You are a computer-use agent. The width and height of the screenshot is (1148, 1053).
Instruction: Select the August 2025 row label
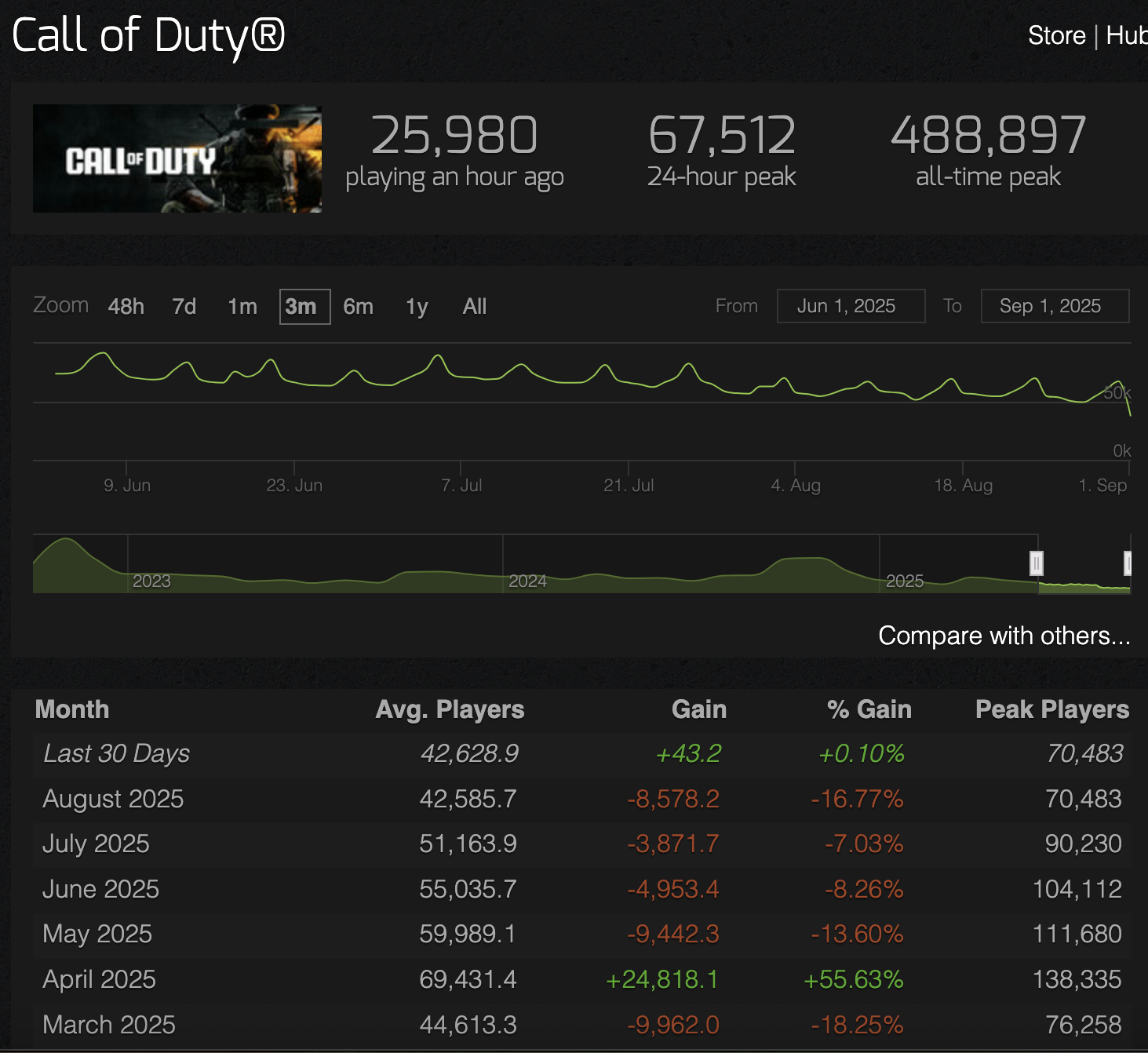[113, 799]
